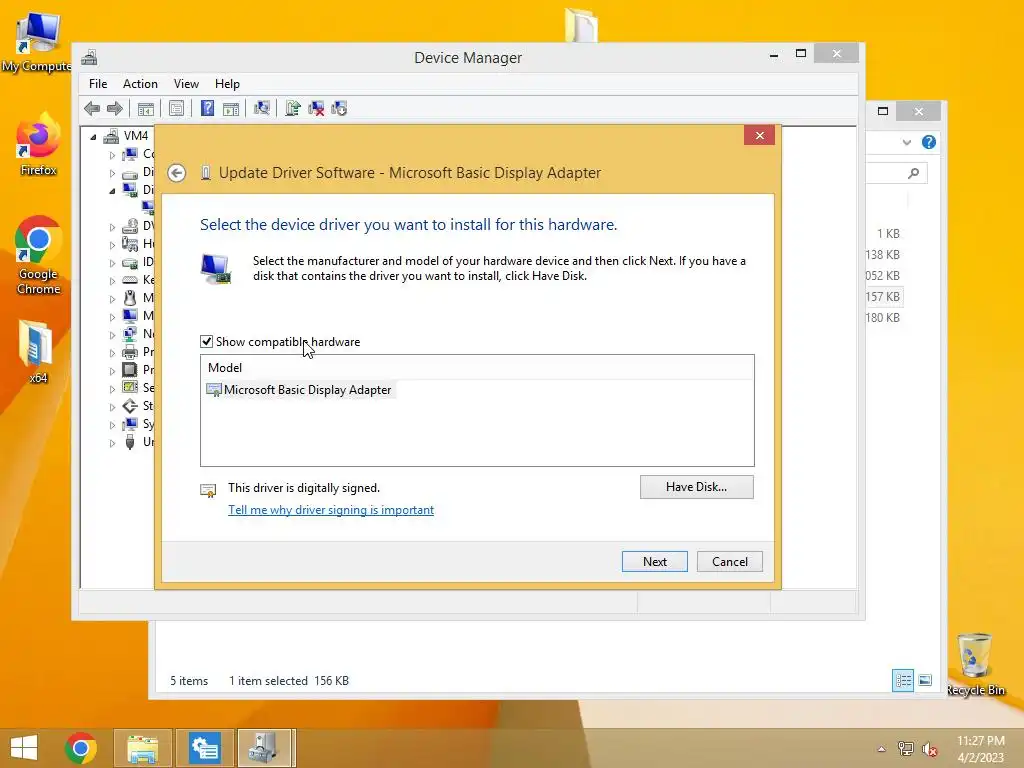This screenshot has width=1024, height=768.
Task: Click the network tray icon
Action: tap(906, 749)
